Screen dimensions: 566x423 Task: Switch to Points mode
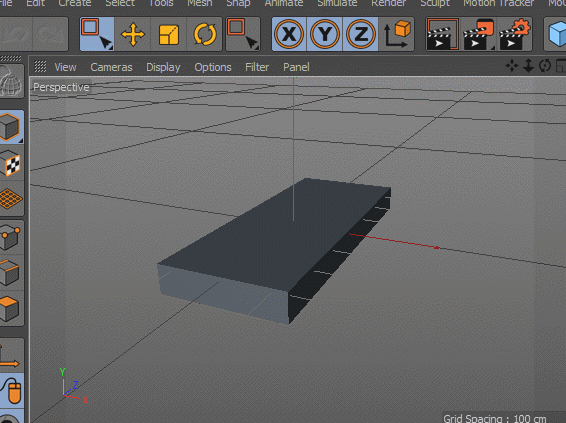point(11,237)
